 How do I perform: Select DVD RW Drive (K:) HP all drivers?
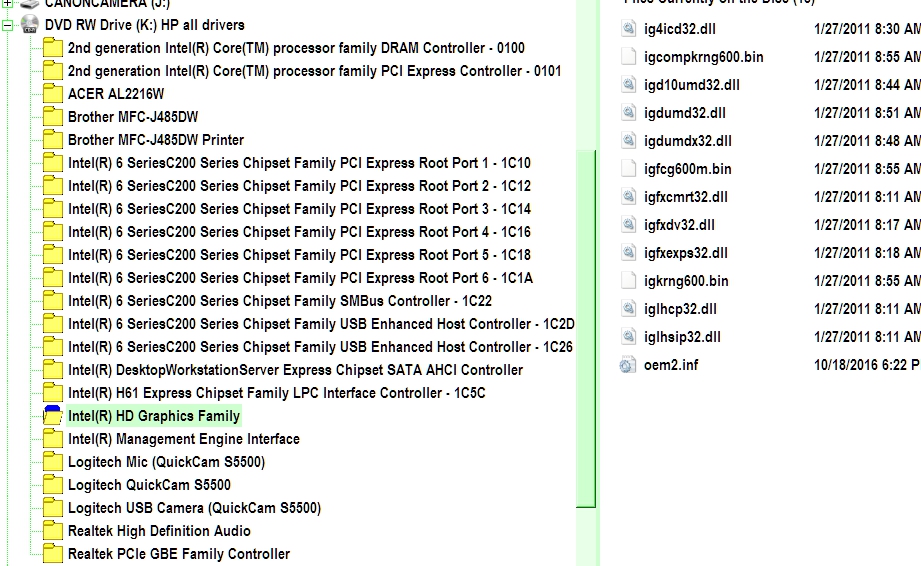pos(144,25)
